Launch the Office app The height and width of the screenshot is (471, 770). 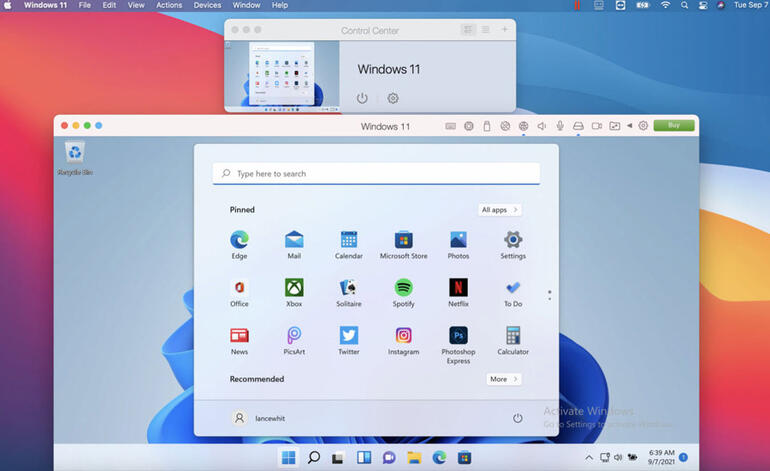pos(239,293)
